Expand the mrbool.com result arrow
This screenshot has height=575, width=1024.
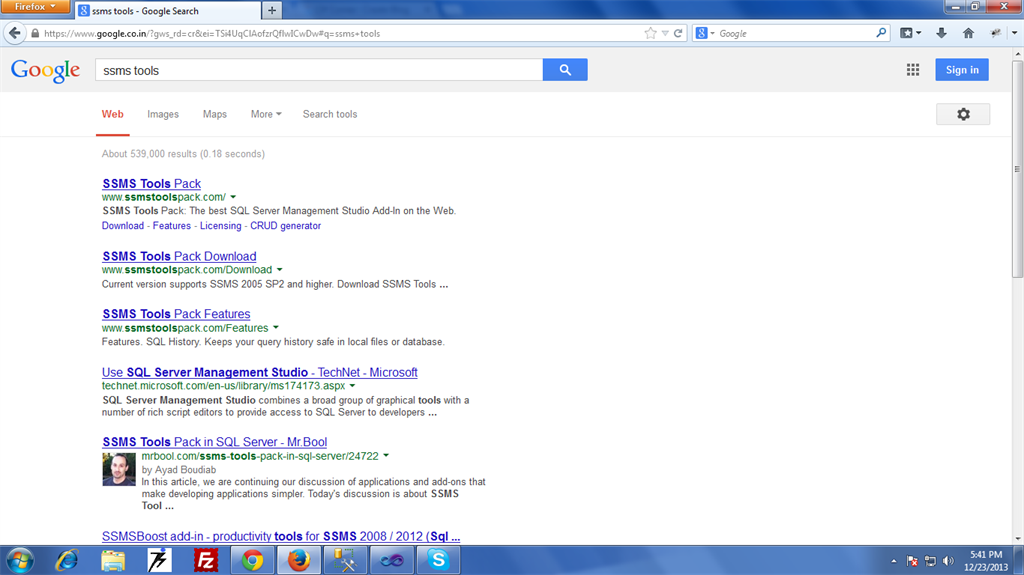coord(386,456)
